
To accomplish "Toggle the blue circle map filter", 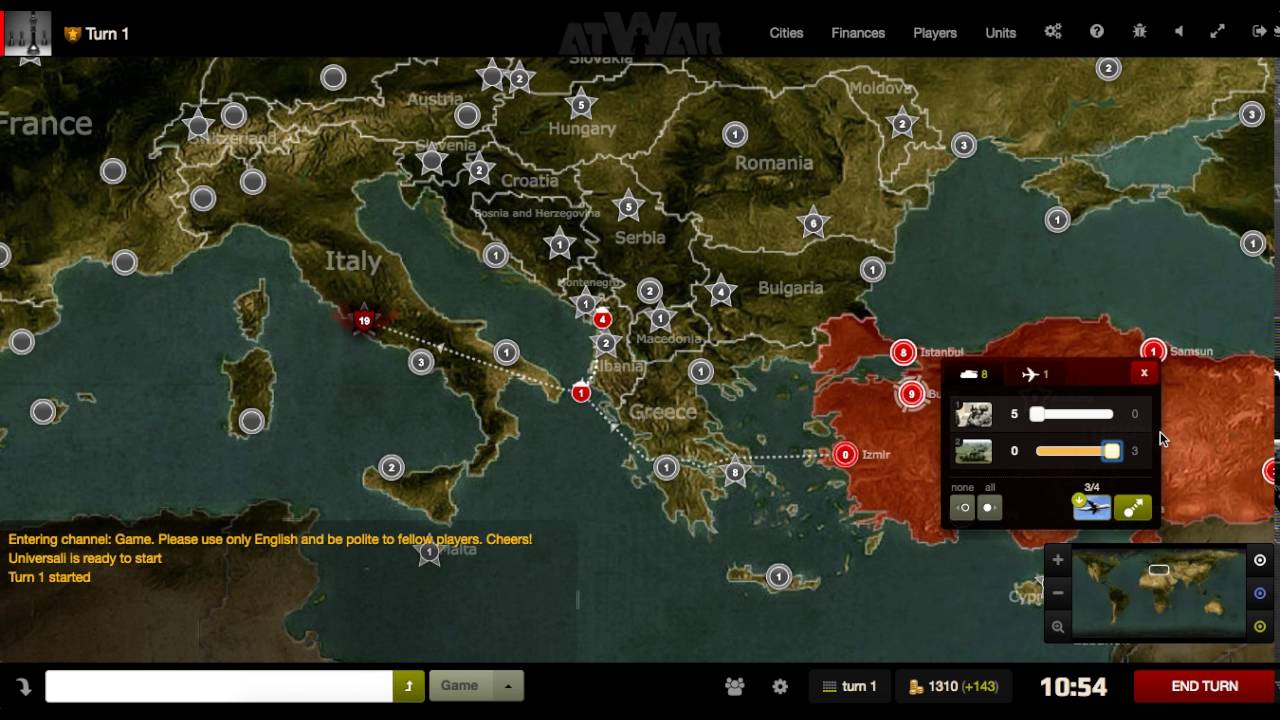I will coord(1260,593).
